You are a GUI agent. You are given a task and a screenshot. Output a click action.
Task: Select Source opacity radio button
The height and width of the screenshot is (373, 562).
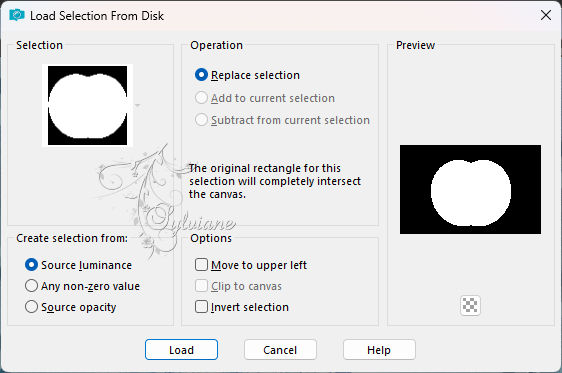point(71,307)
